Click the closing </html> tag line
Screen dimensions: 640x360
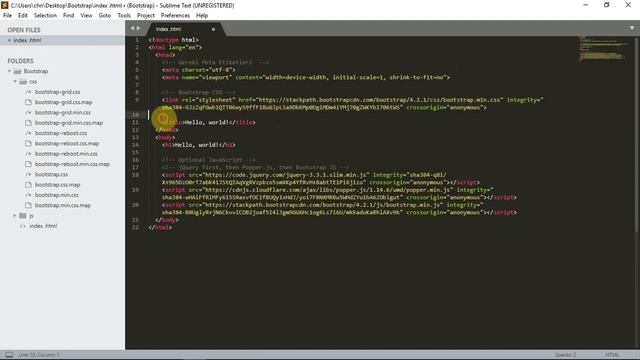[x=160, y=227]
